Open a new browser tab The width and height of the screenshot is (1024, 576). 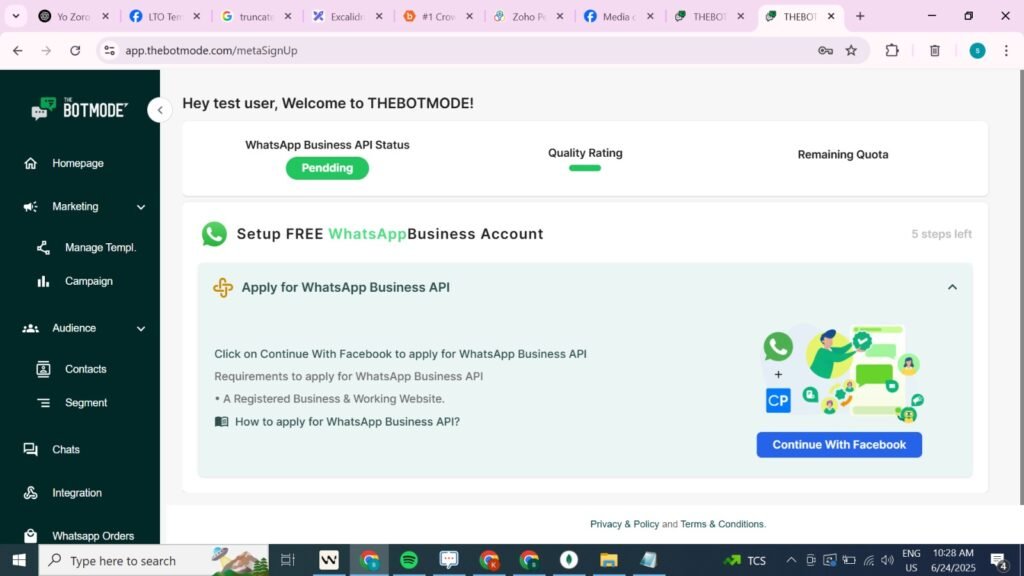tap(860, 16)
